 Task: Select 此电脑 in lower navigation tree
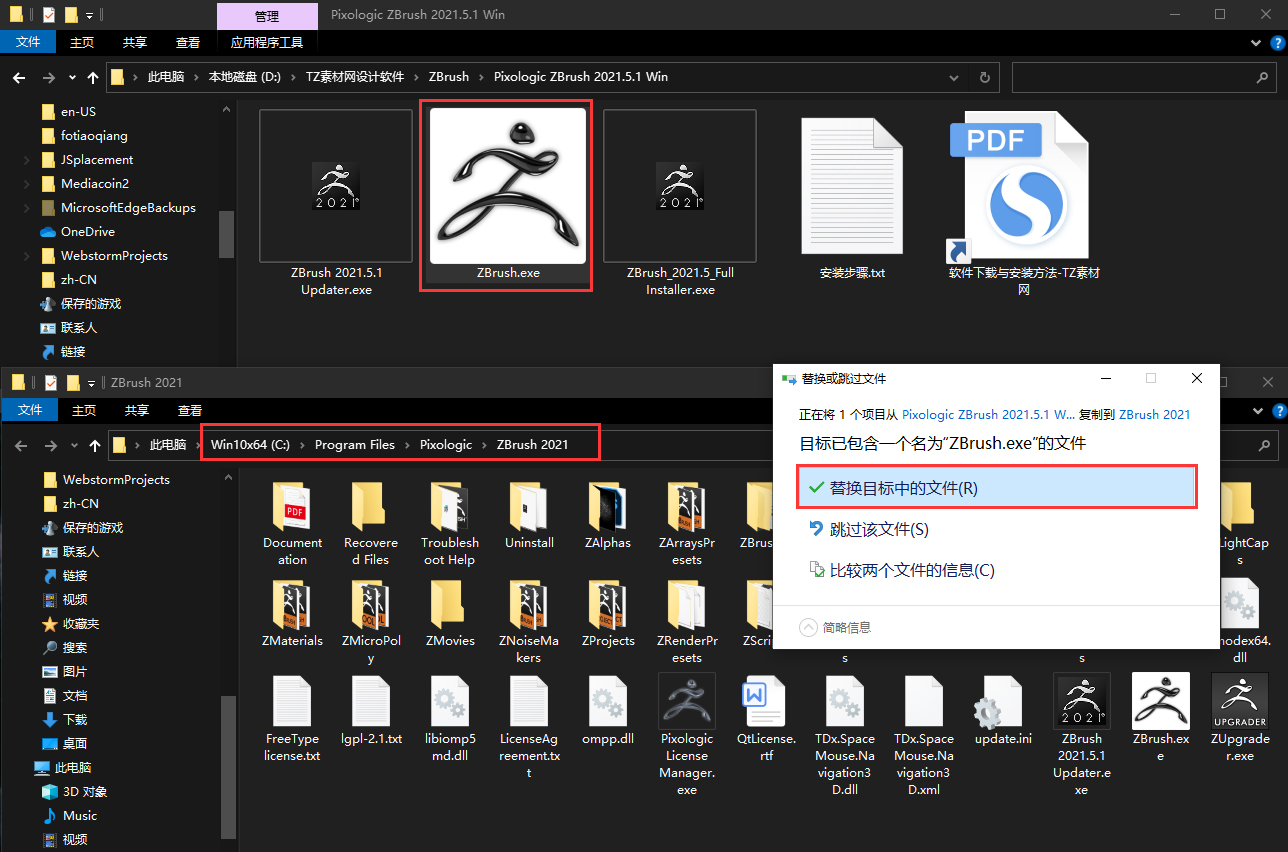73,767
